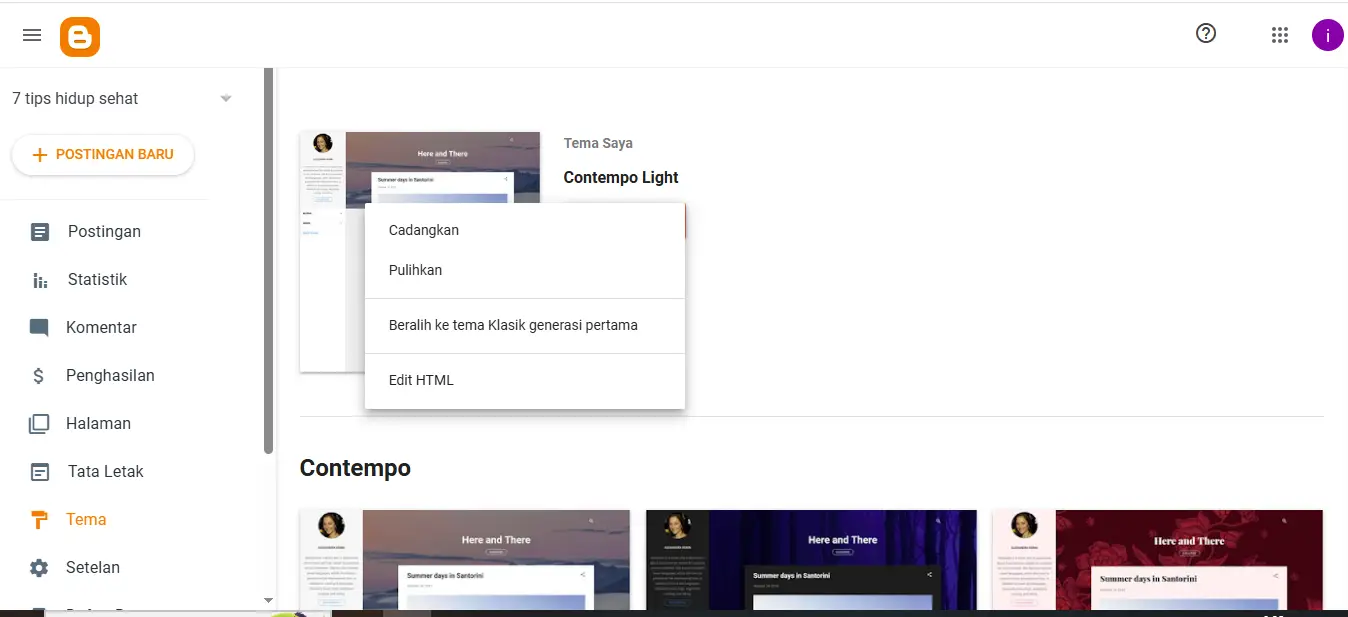Click the orange Blogger logo
This screenshot has width=1348, height=617.
80,37
